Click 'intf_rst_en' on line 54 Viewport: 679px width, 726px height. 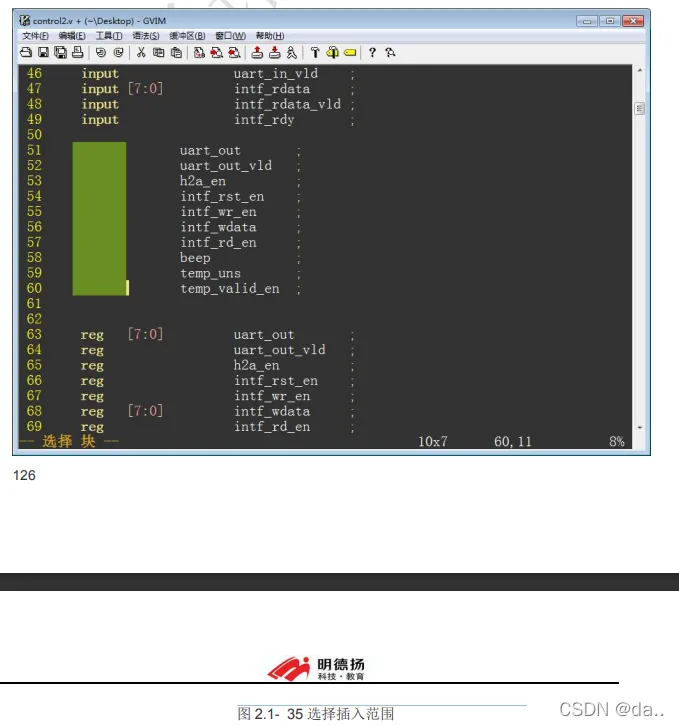coord(222,196)
